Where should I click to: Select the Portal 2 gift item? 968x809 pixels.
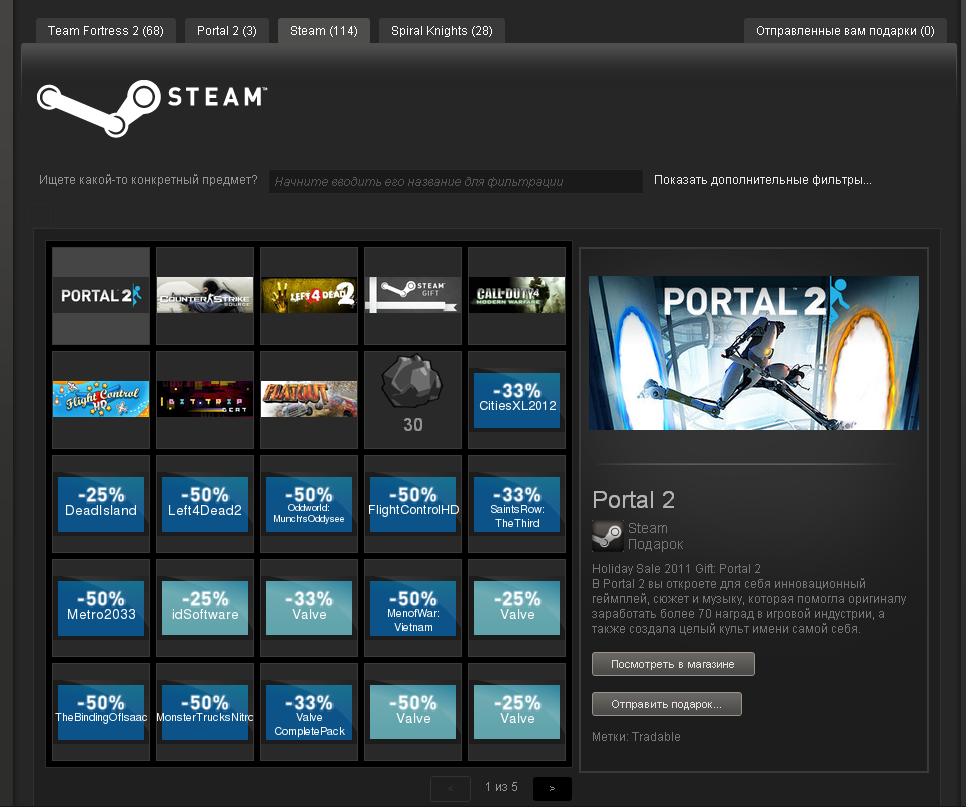pos(101,296)
